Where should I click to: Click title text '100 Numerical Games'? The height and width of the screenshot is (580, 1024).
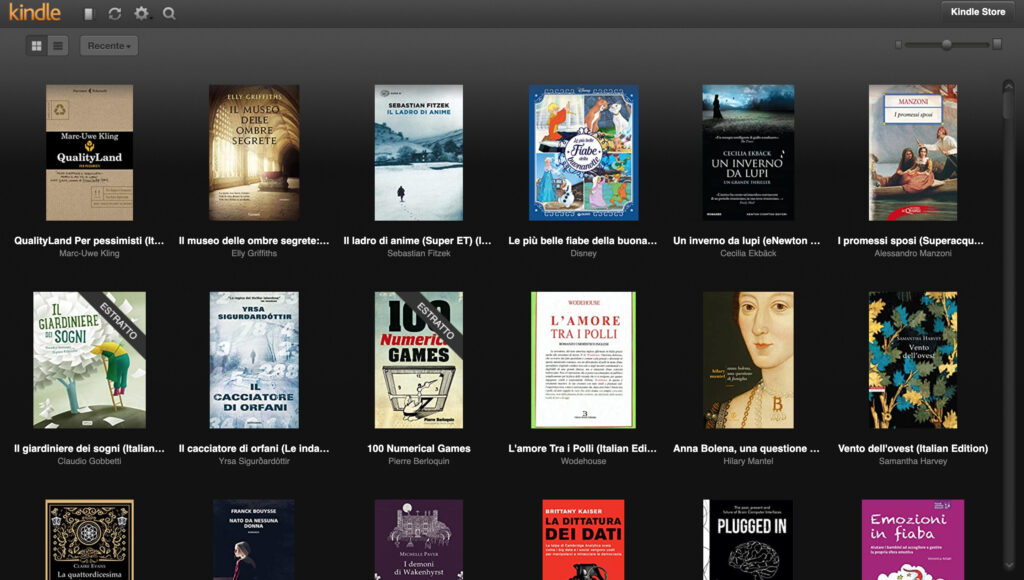(419, 448)
